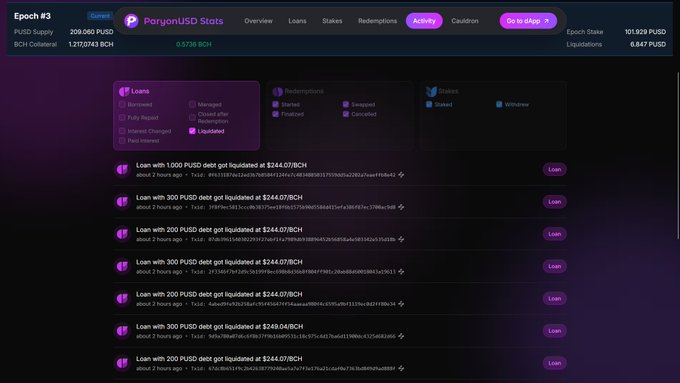Open transaction link for Txid starting 9d9a

tap(302, 336)
